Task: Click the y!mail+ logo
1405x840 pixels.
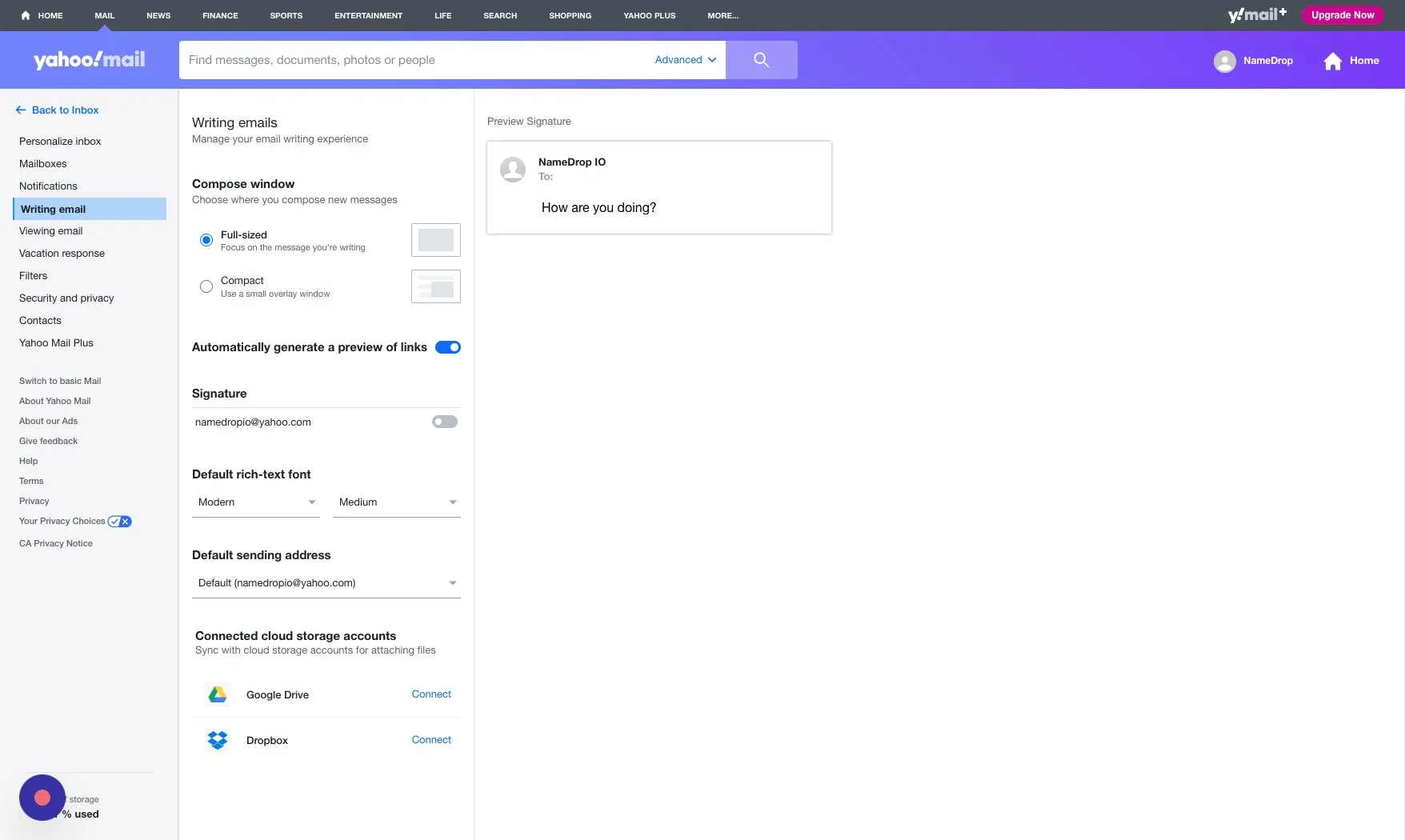Action: 1257,15
